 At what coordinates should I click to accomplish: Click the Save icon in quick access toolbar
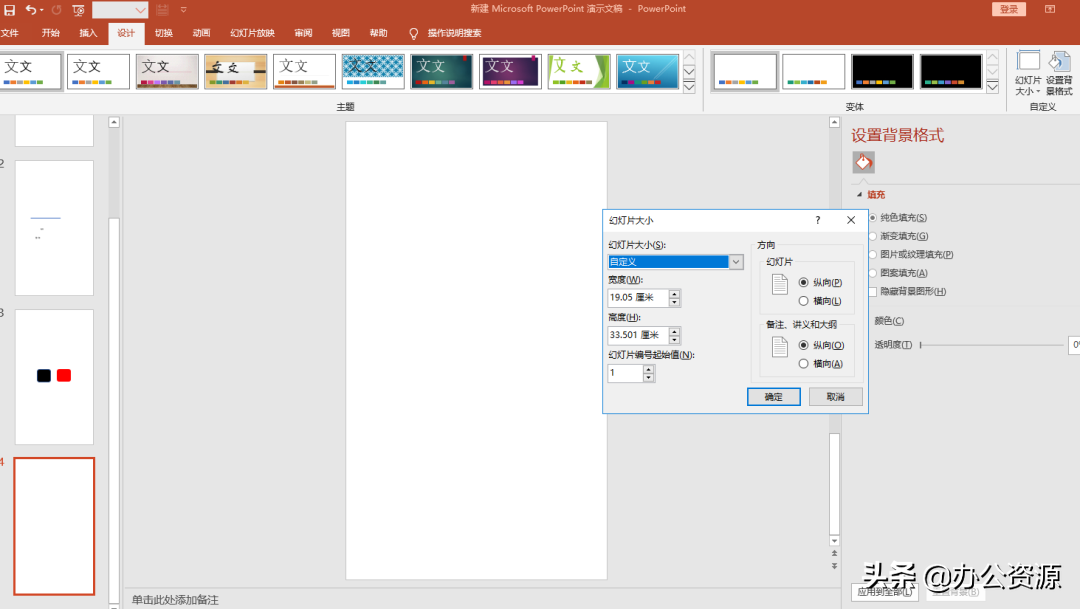point(10,10)
